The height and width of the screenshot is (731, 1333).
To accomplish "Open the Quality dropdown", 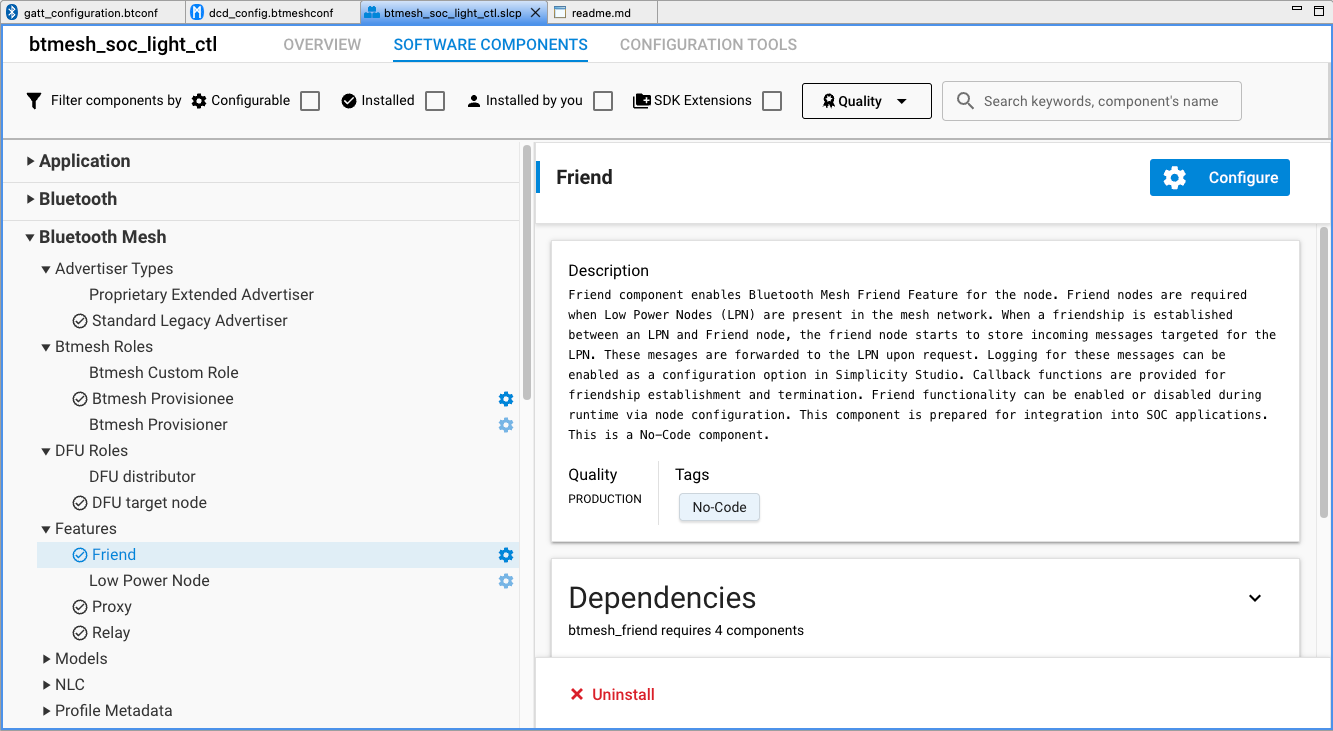I will 866,100.
